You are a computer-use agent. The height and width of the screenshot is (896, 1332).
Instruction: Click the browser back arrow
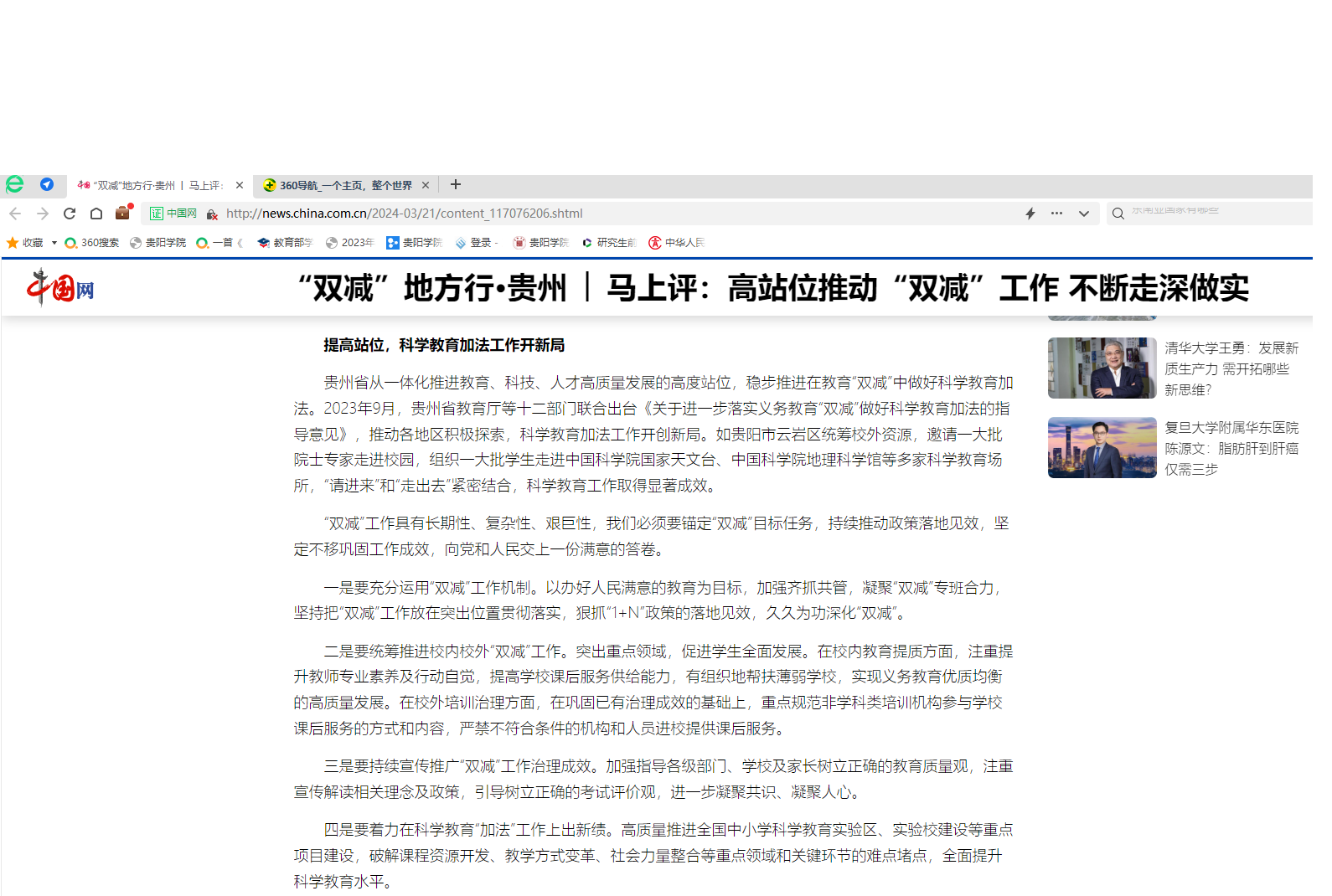tap(15, 214)
